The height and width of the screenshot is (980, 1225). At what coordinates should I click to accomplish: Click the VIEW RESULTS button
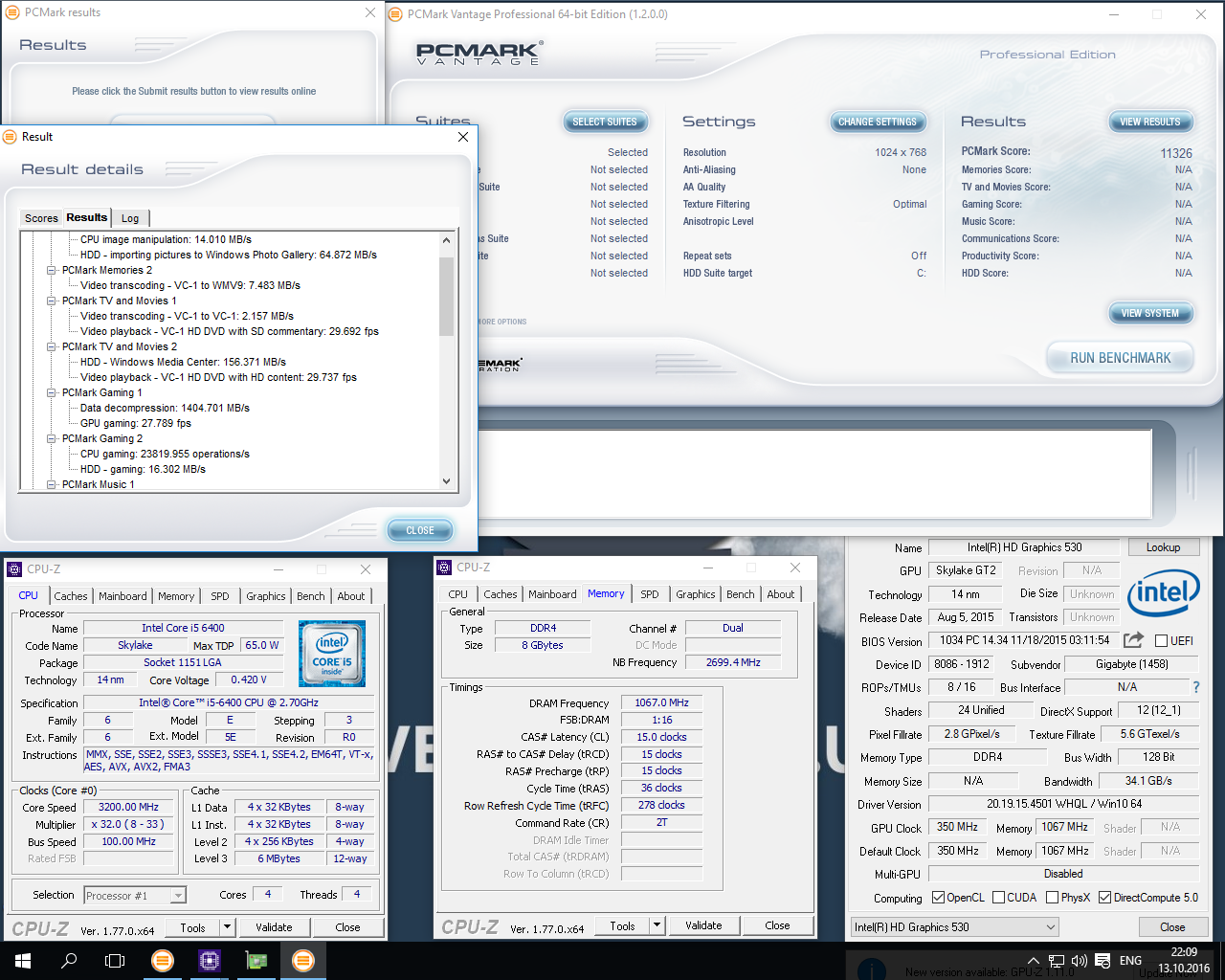click(1150, 122)
